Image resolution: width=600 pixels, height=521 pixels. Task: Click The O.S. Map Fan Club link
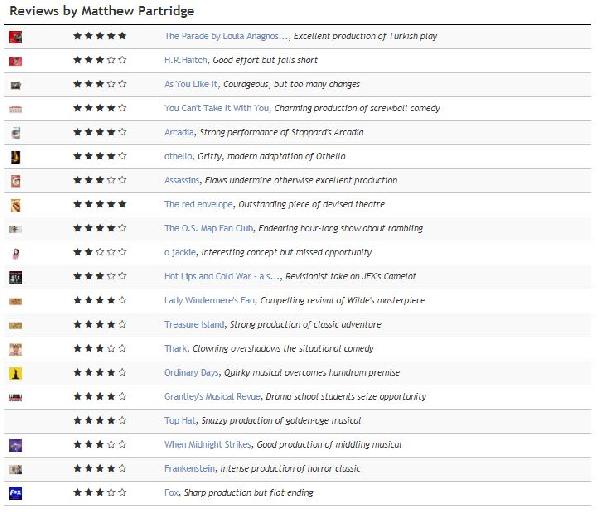click(209, 228)
